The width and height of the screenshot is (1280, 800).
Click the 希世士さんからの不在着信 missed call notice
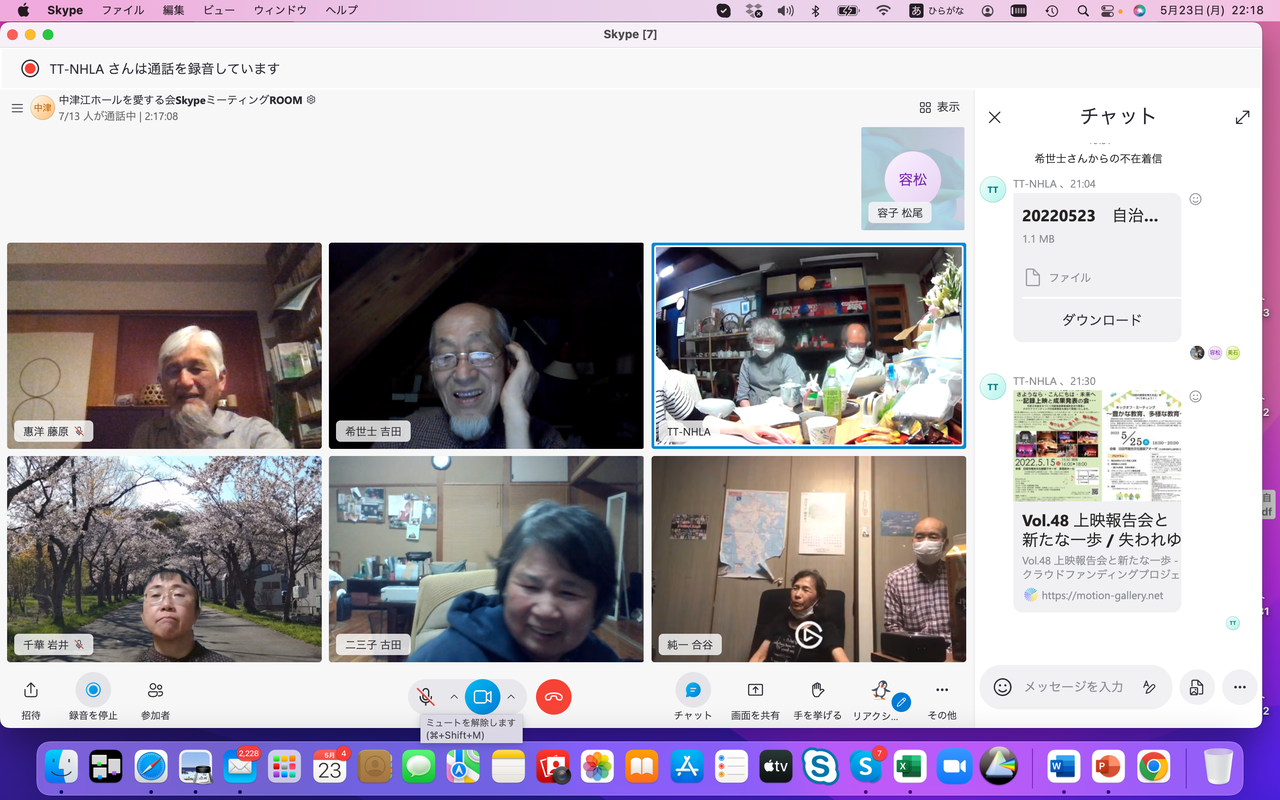tap(1098, 158)
